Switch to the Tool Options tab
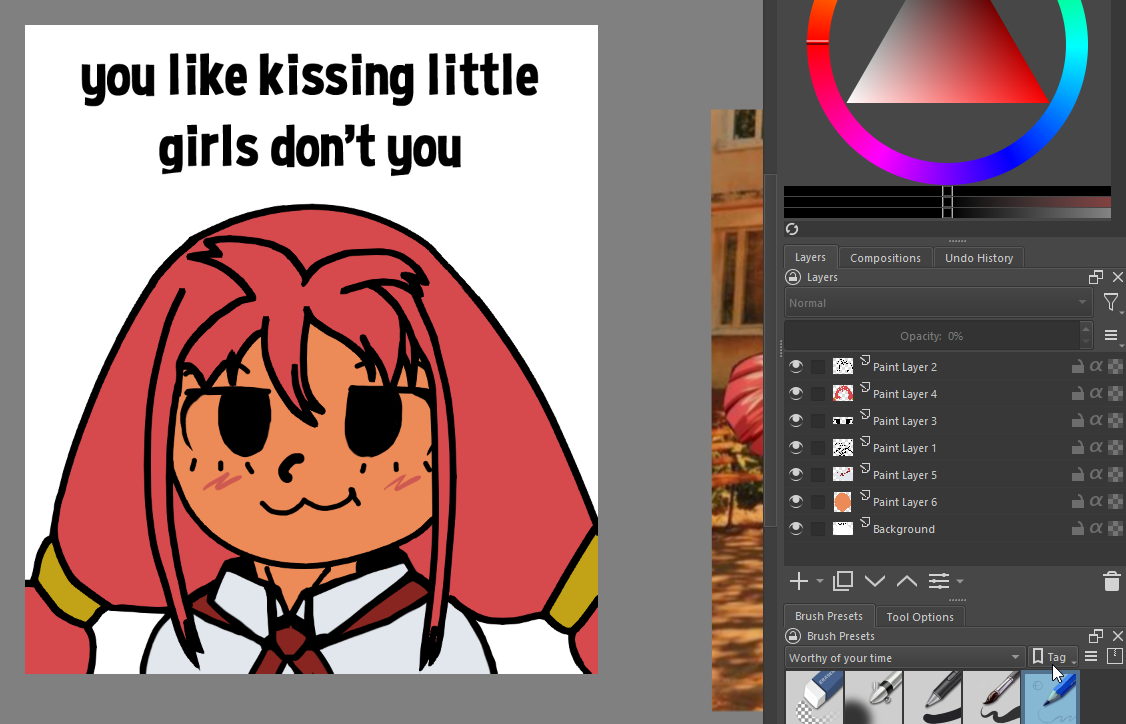The image size is (1126, 724). click(920, 617)
